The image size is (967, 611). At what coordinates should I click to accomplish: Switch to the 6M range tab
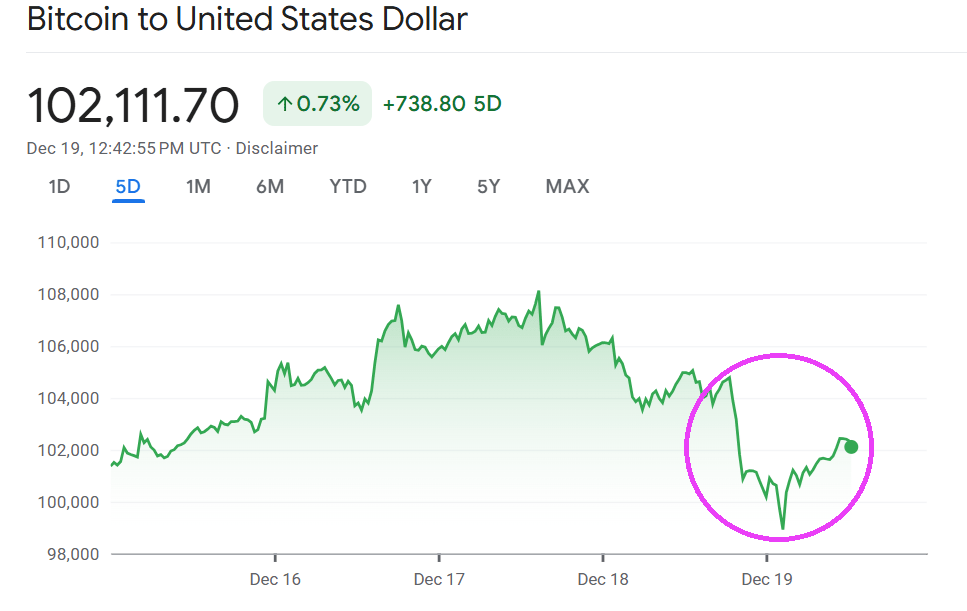[x=270, y=186]
